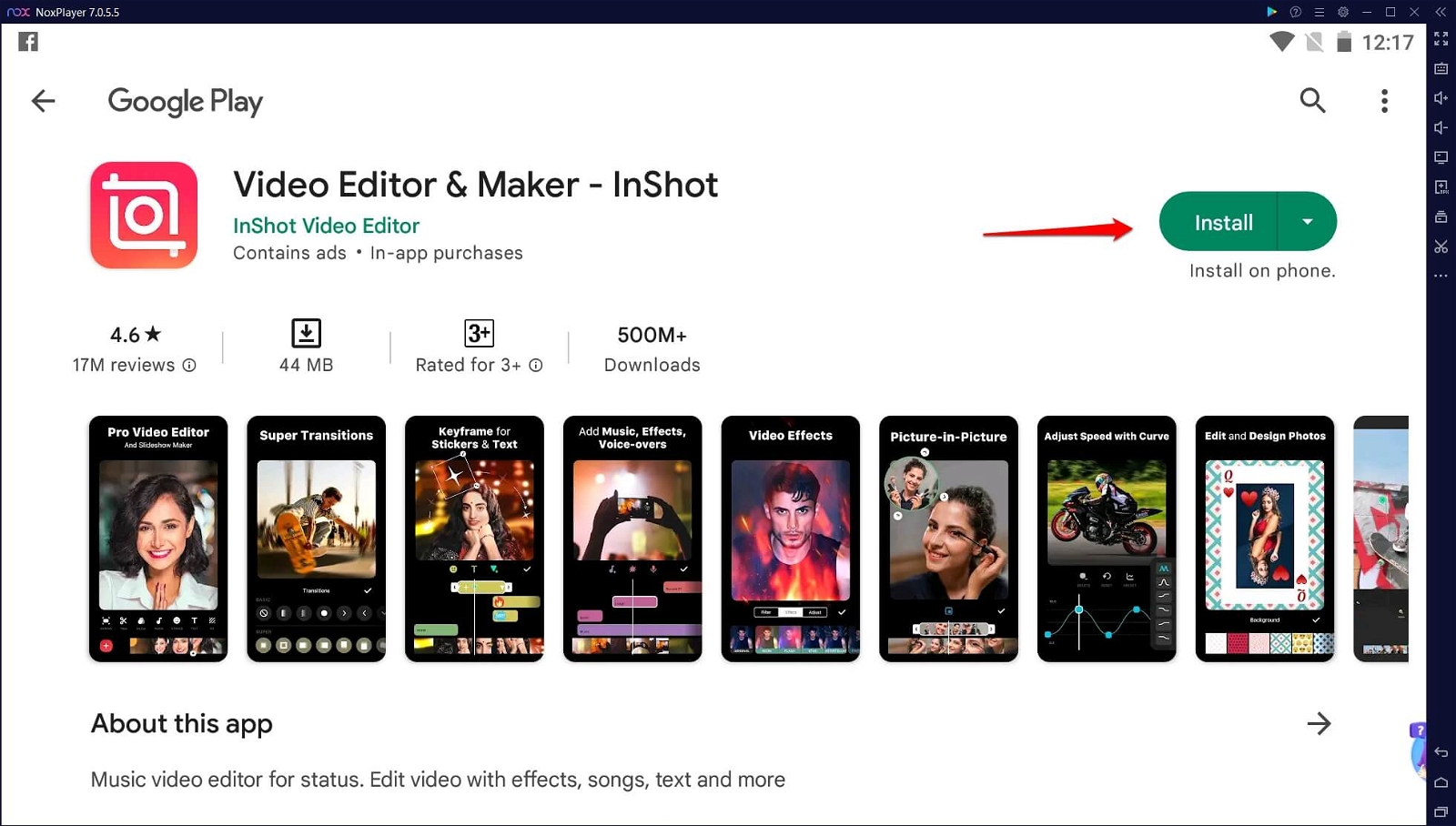
Task: Click the Nox volume up sidebar icon
Action: [1441, 98]
